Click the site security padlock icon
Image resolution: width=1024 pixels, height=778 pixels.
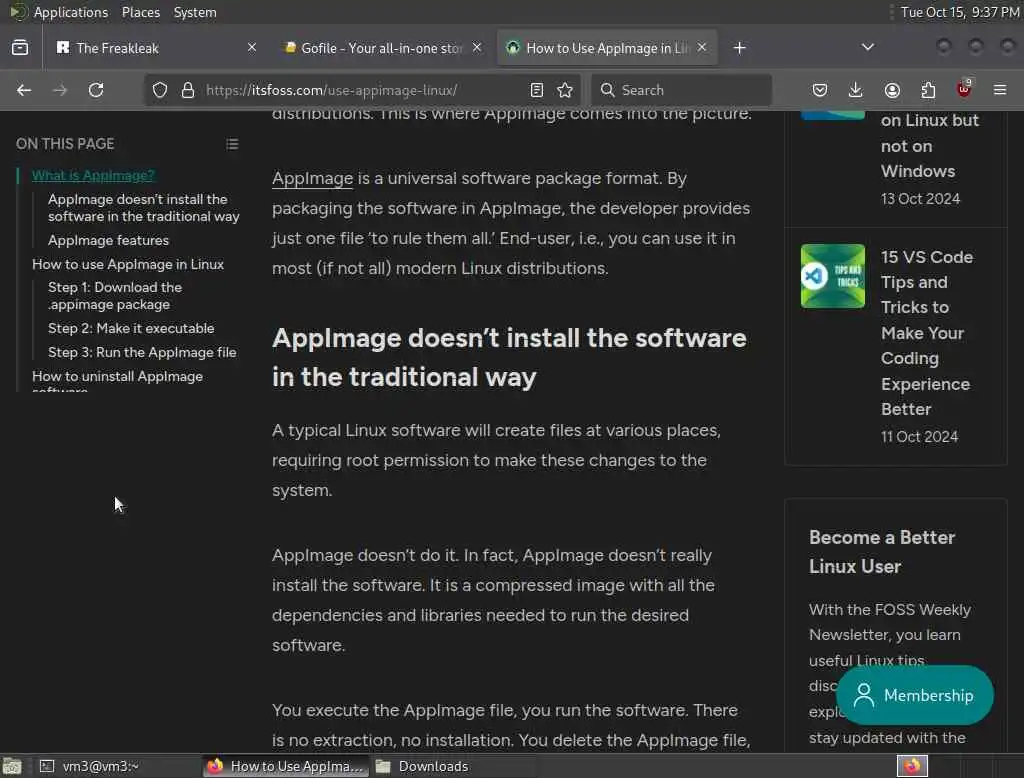click(188, 90)
